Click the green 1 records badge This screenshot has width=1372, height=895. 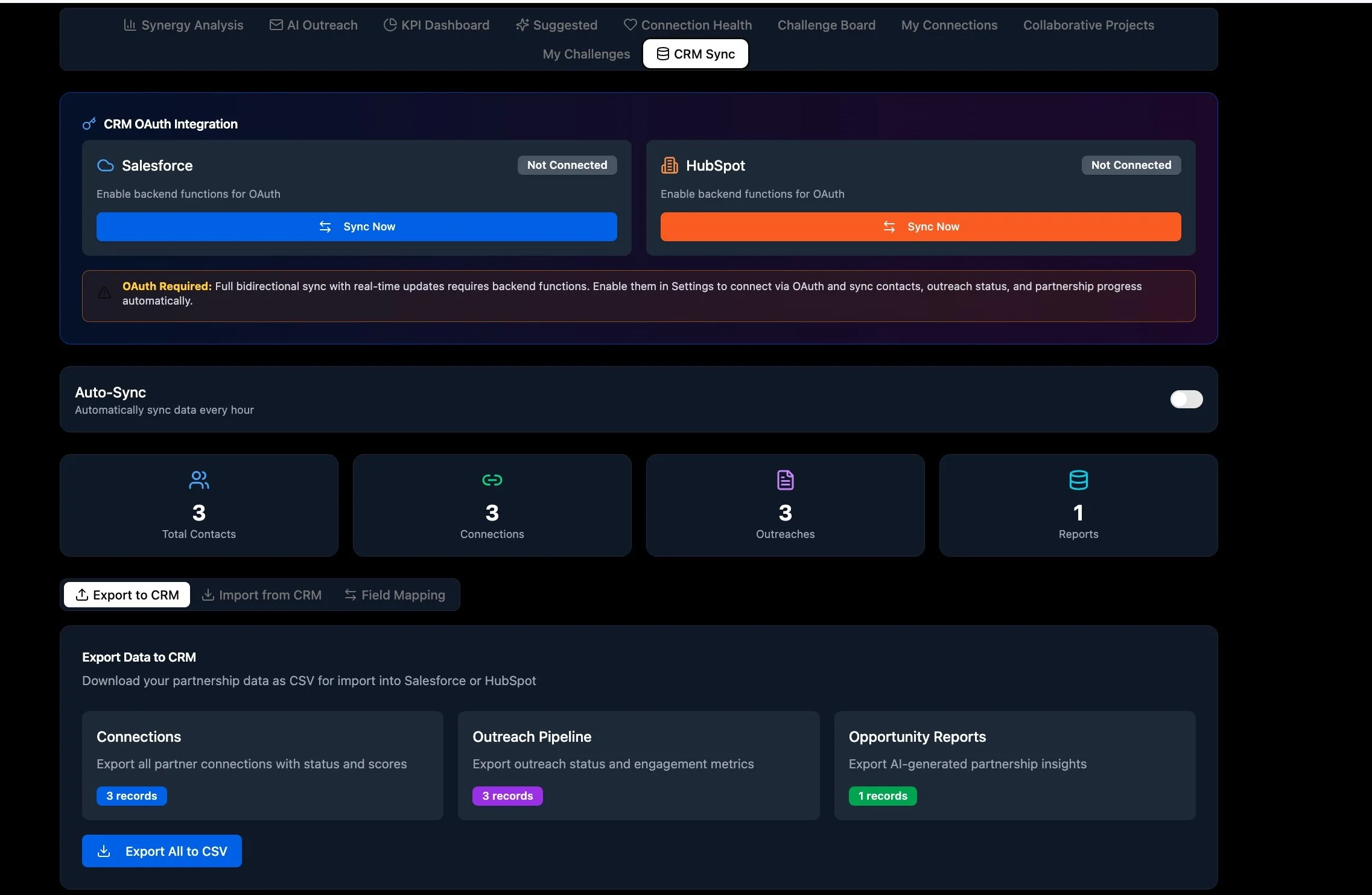pyautogui.click(x=882, y=796)
